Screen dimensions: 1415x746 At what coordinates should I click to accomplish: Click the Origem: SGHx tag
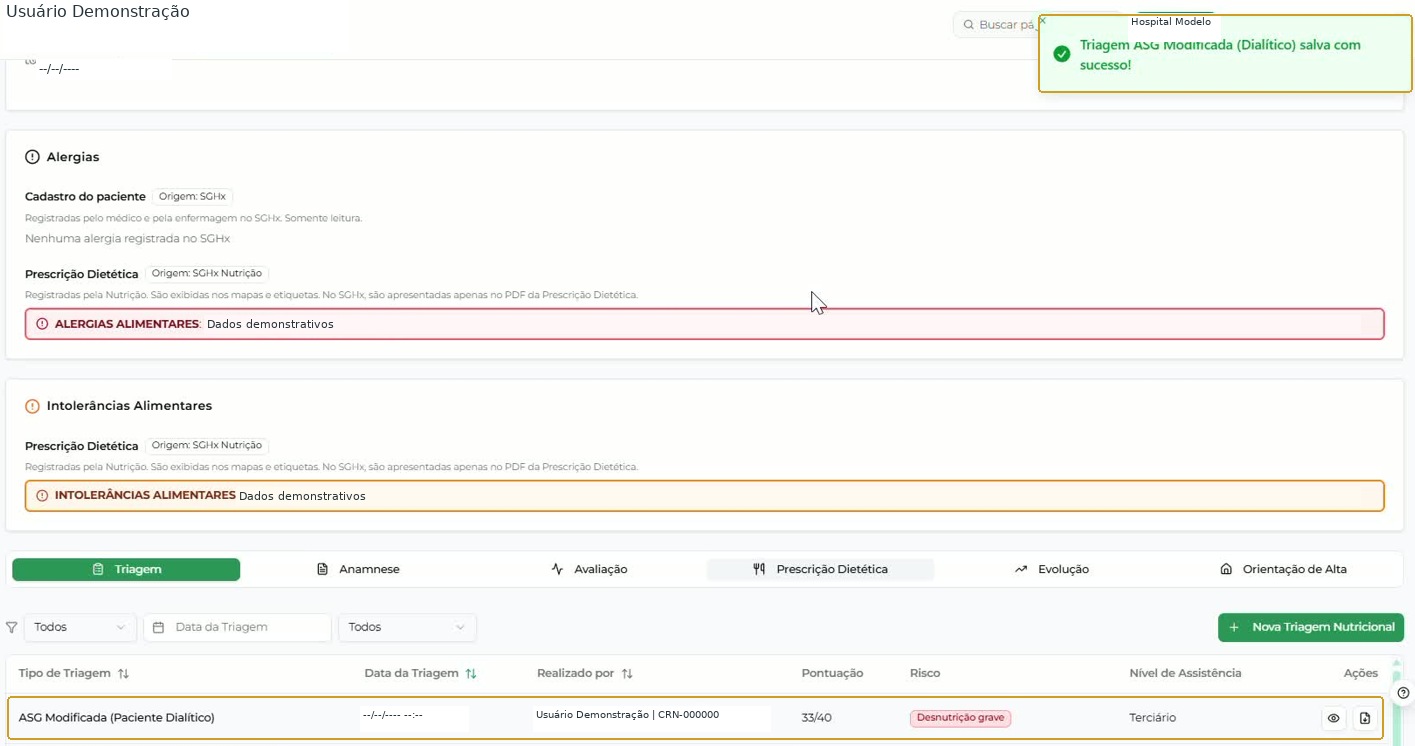tap(192, 196)
